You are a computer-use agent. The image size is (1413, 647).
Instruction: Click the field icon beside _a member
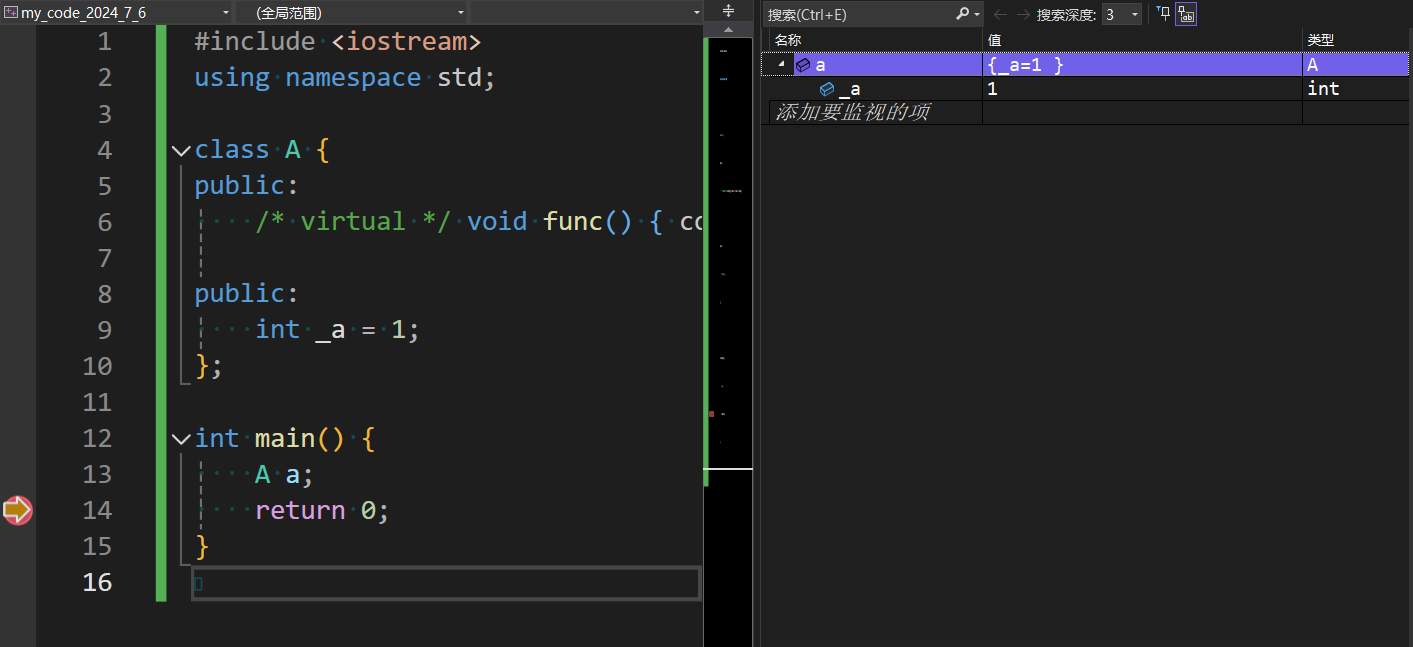827,89
